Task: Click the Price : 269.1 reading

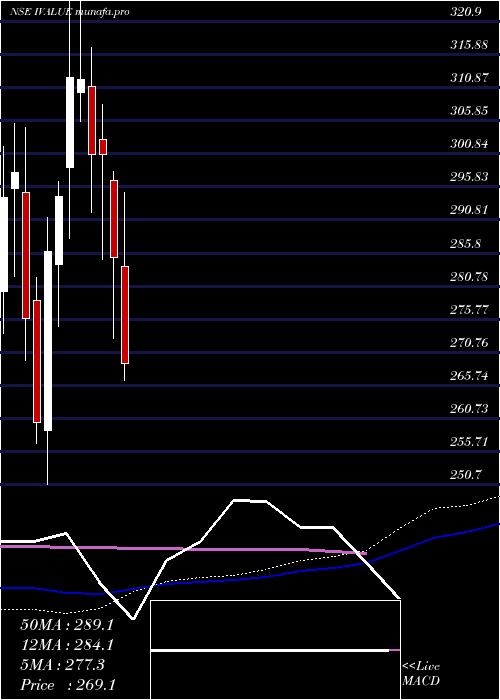Action: [x=68, y=685]
